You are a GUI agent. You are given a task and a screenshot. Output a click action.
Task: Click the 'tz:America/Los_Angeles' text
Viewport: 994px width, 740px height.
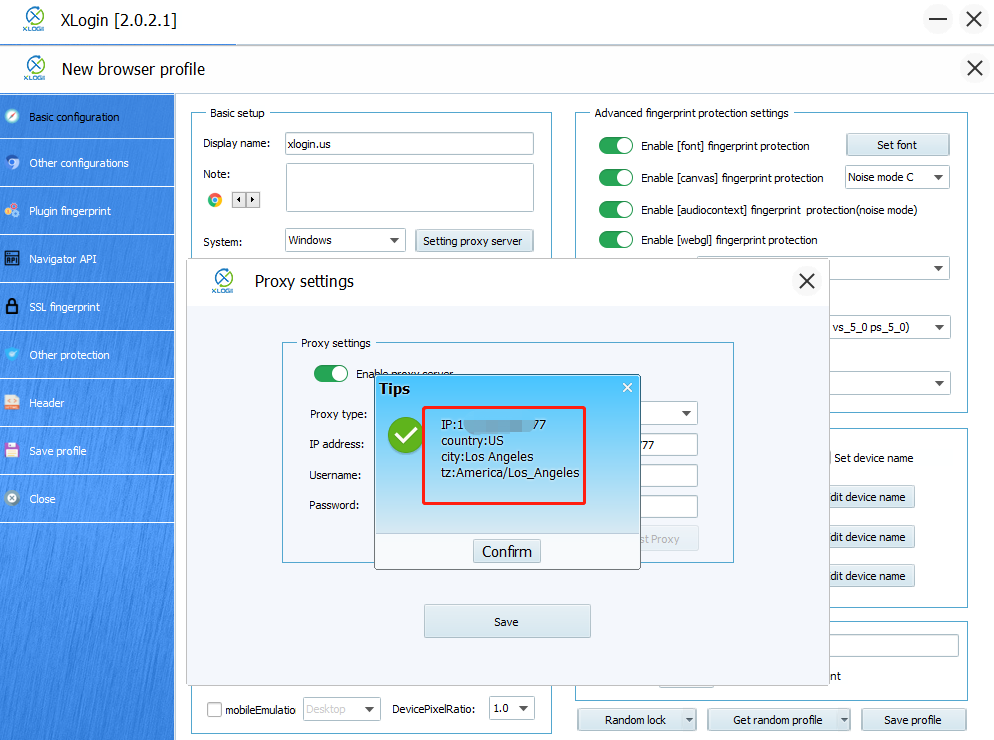point(510,472)
